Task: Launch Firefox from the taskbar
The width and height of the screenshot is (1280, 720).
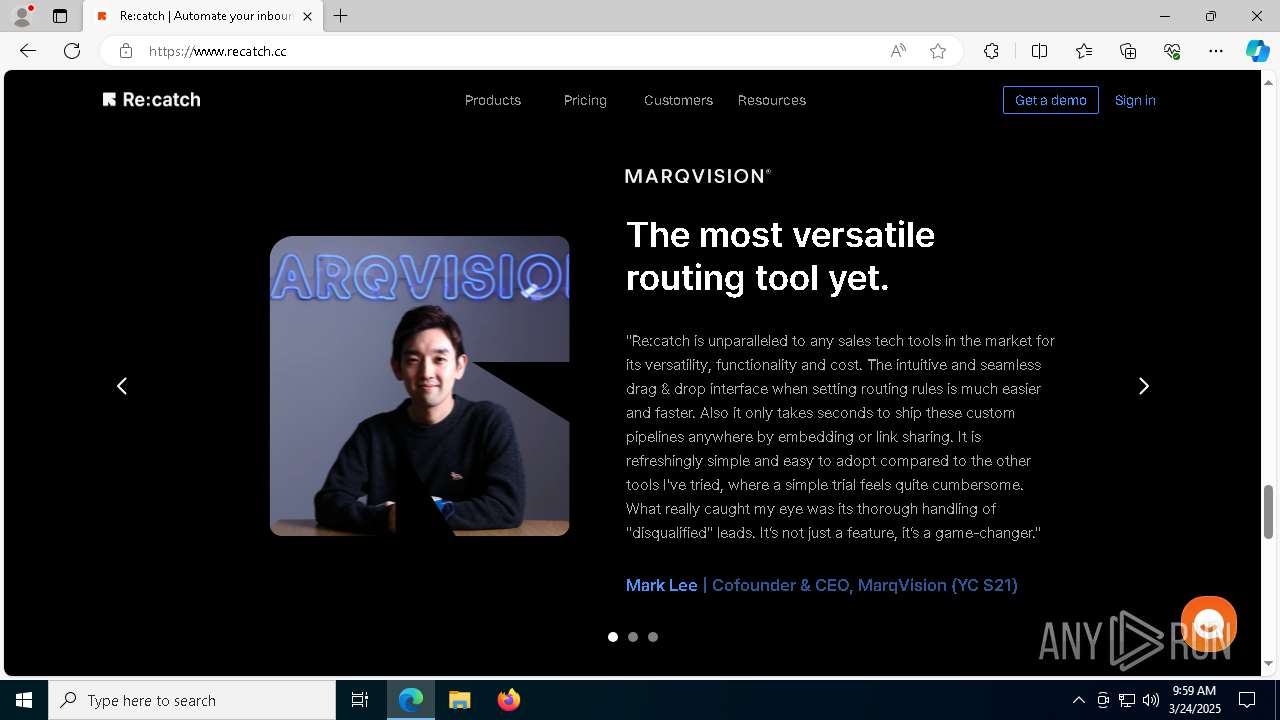Action: point(509,700)
